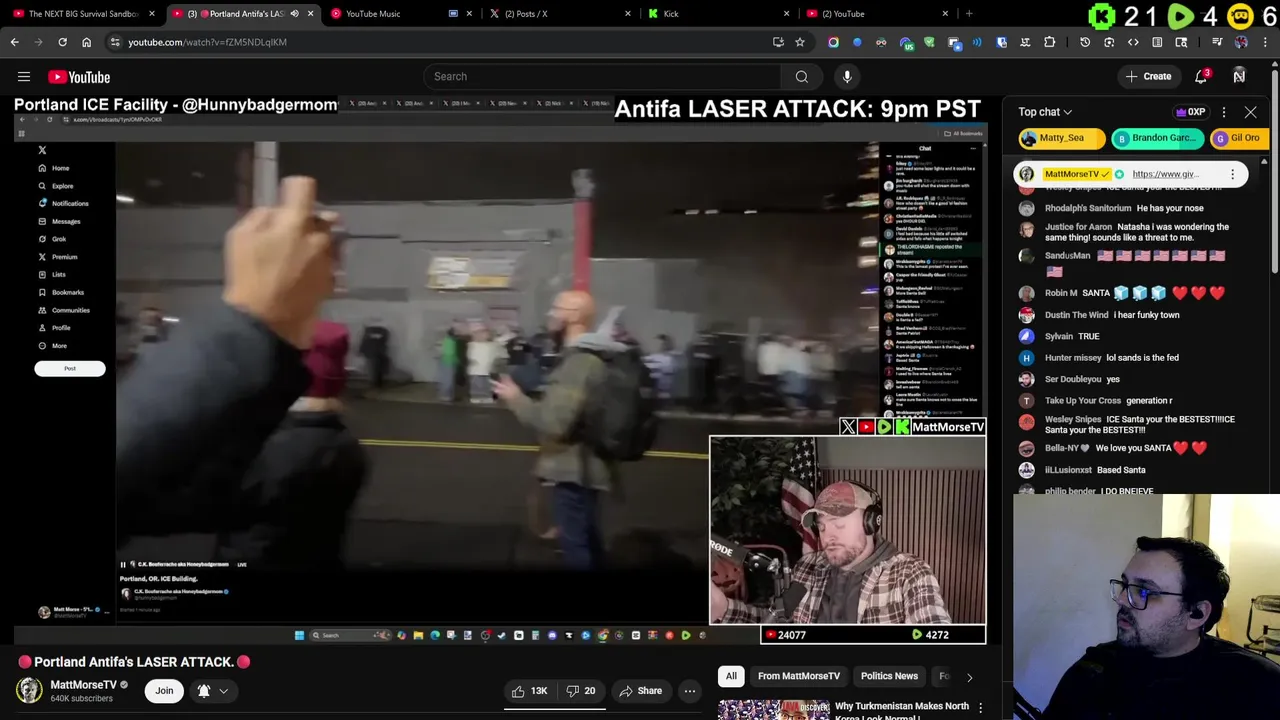Click the green shield extension icon
Image resolution: width=1280 pixels, height=720 pixels.
[929, 42]
